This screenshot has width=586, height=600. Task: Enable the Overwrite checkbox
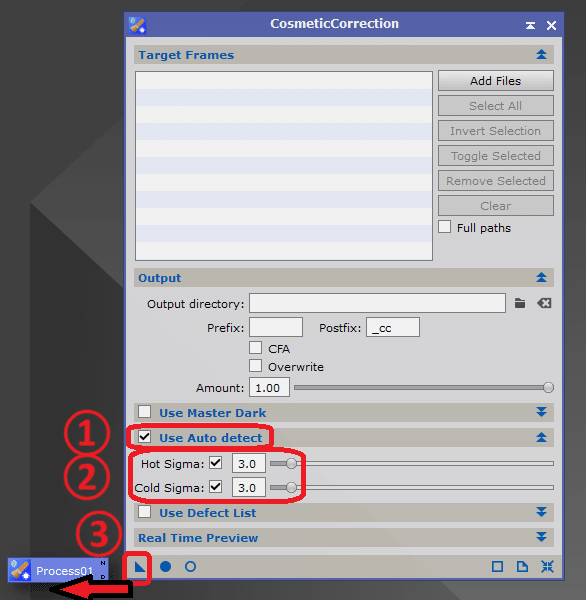[255, 366]
